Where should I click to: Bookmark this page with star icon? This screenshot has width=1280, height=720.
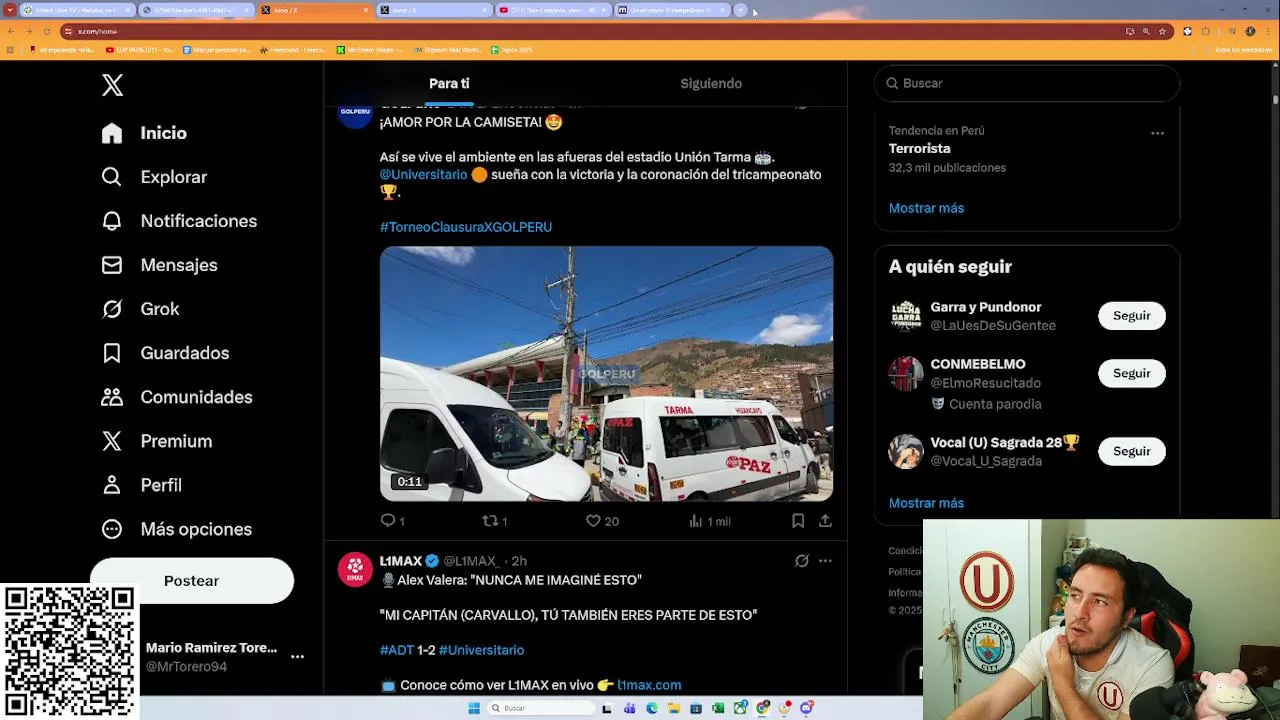click(x=1162, y=31)
